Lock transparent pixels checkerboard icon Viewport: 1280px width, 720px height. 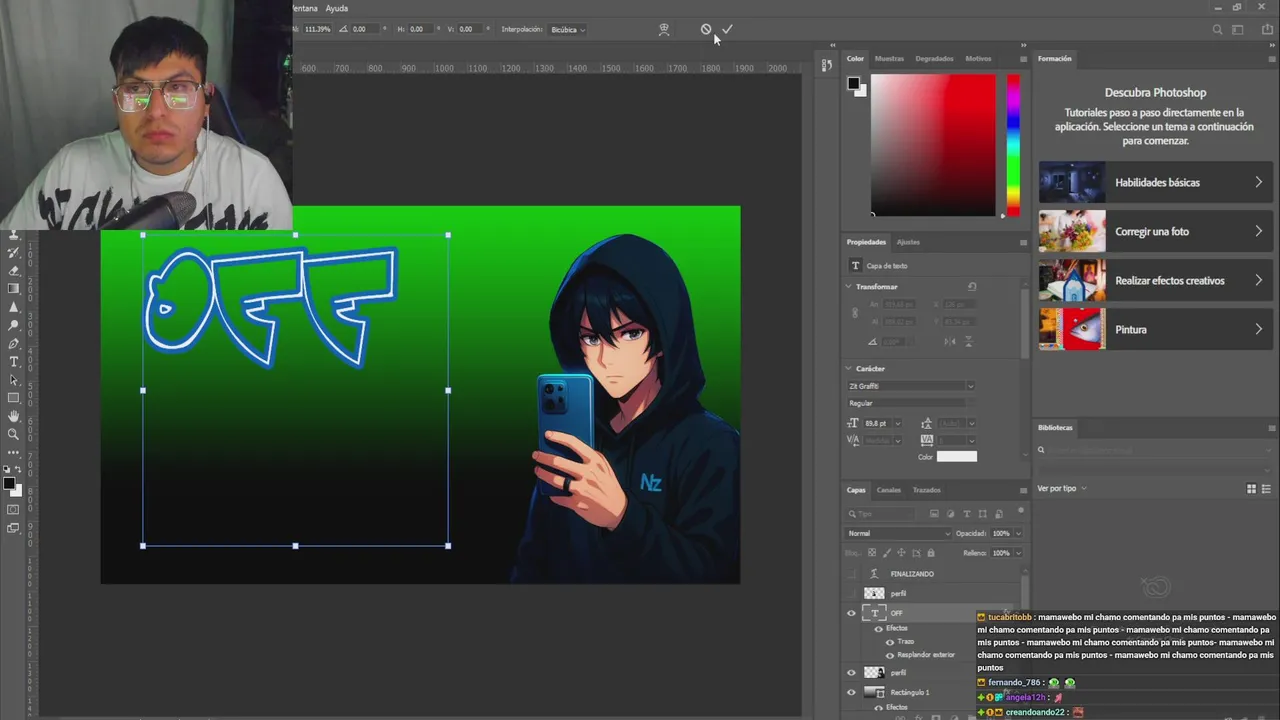pyautogui.click(x=872, y=553)
